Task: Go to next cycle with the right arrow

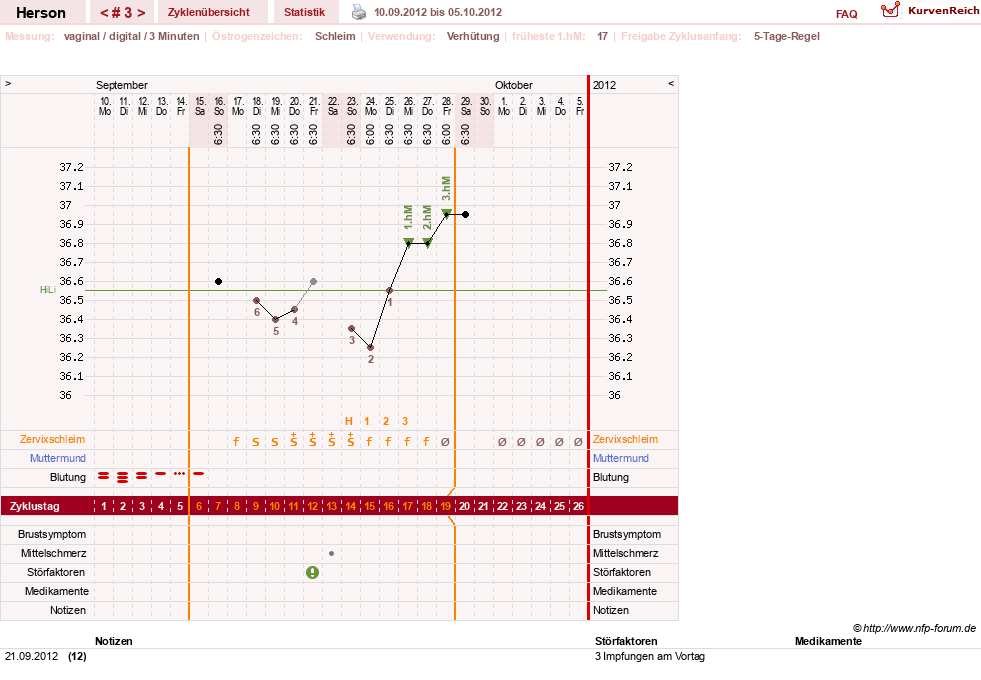Action: click(x=141, y=13)
